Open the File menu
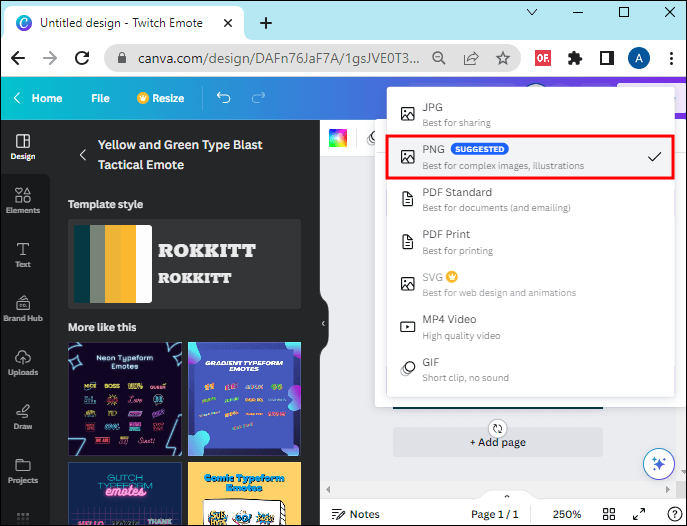 [x=100, y=98]
